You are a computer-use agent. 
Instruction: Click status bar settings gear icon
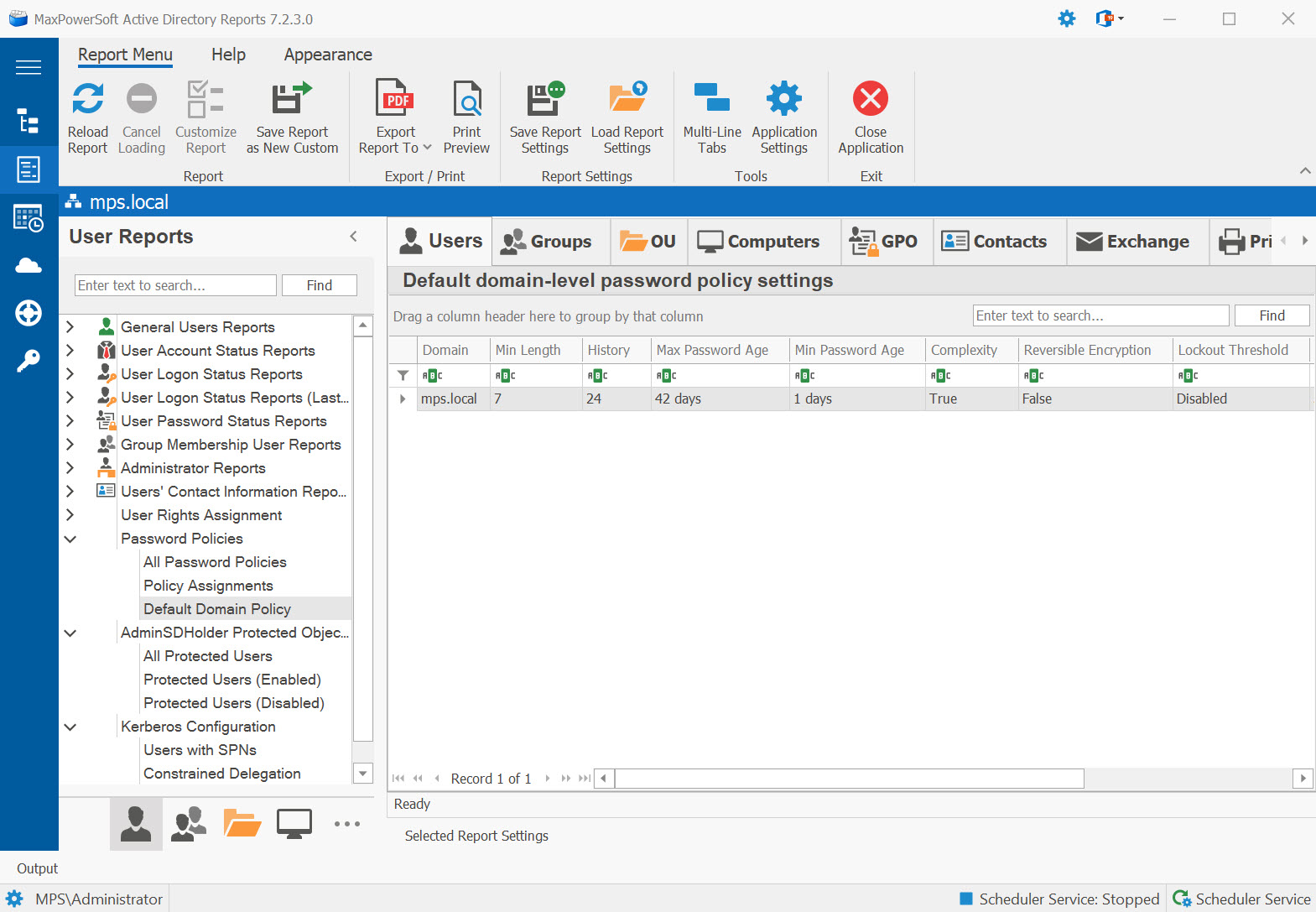click(14, 899)
